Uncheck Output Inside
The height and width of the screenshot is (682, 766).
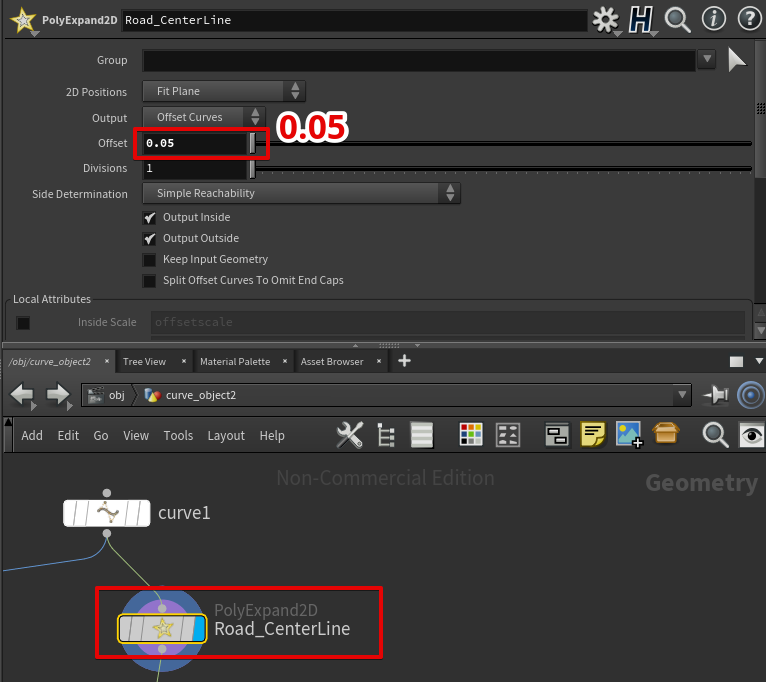coord(149,217)
